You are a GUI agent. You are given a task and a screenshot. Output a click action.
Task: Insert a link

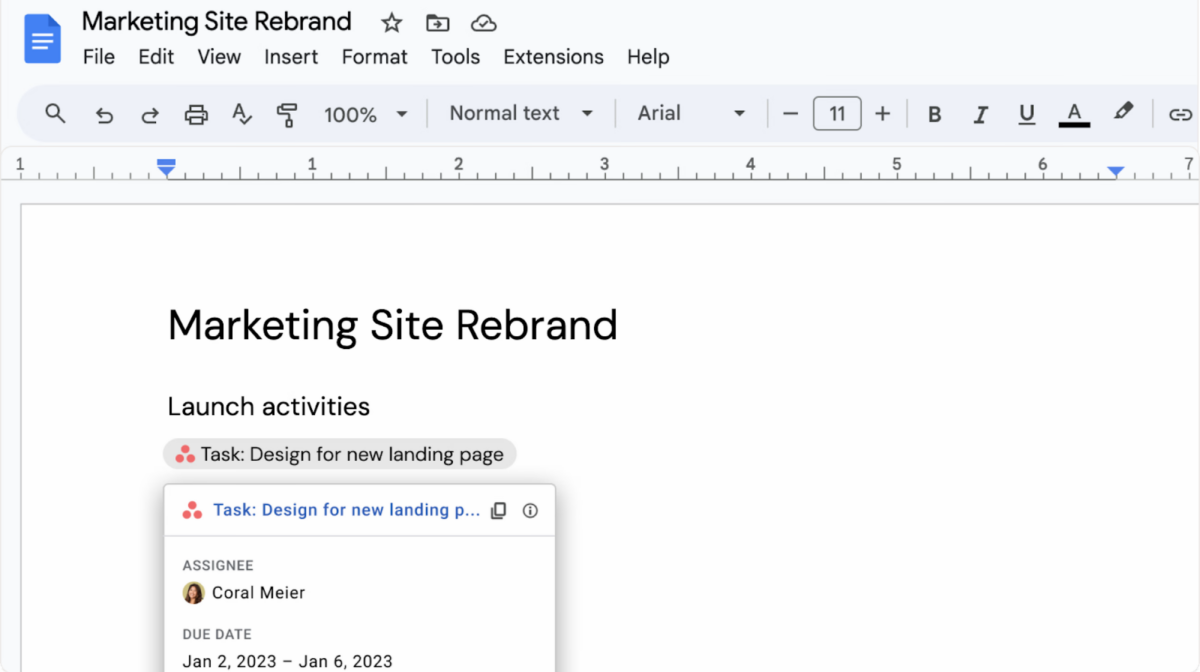coord(1180,113)
